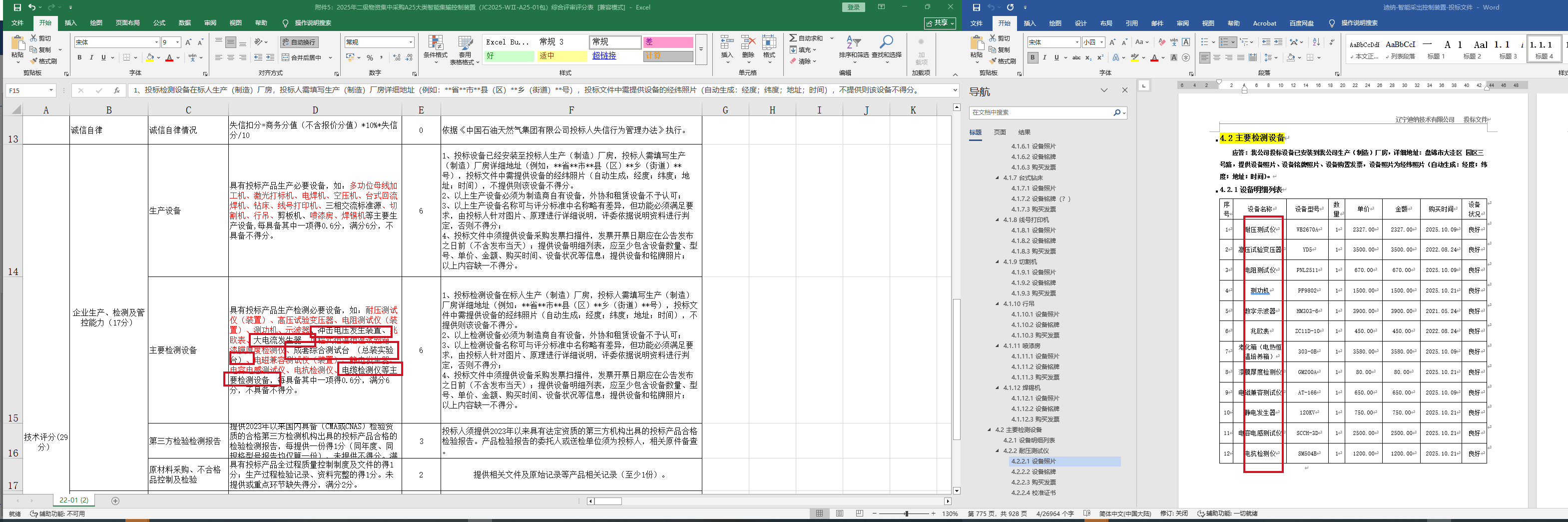
Task: Collapse the 4.1.7 台式钻床 navigation heading
Action: pyautogui.click(x=997, y=178)
